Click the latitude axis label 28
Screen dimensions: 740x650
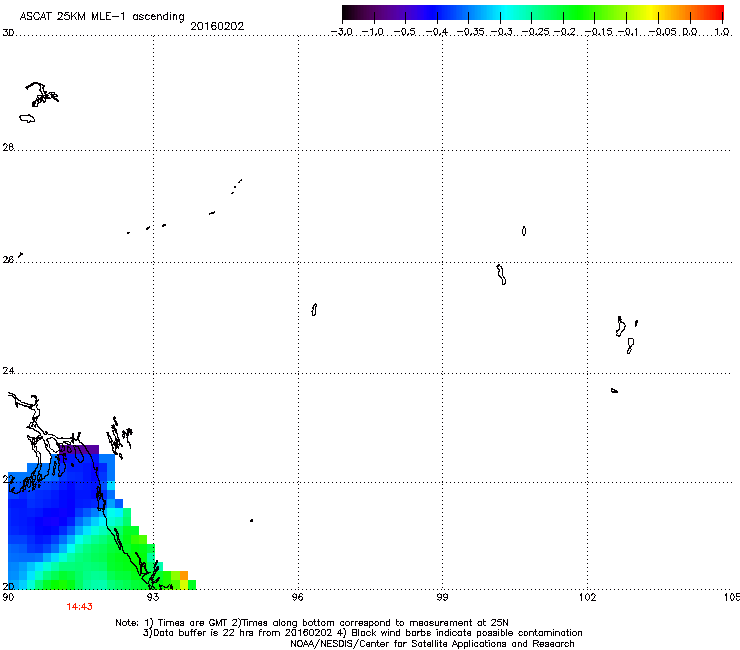click(x=8, y=147)
